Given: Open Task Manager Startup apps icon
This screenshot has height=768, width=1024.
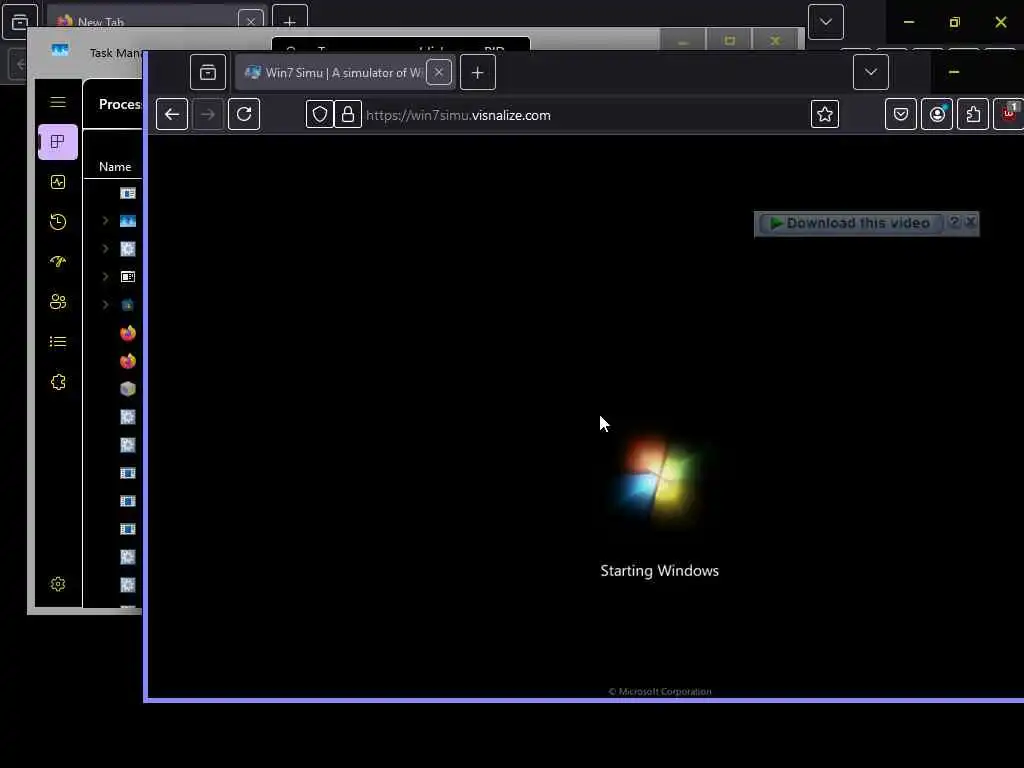Looking at the screenshot, I should 57,262.
